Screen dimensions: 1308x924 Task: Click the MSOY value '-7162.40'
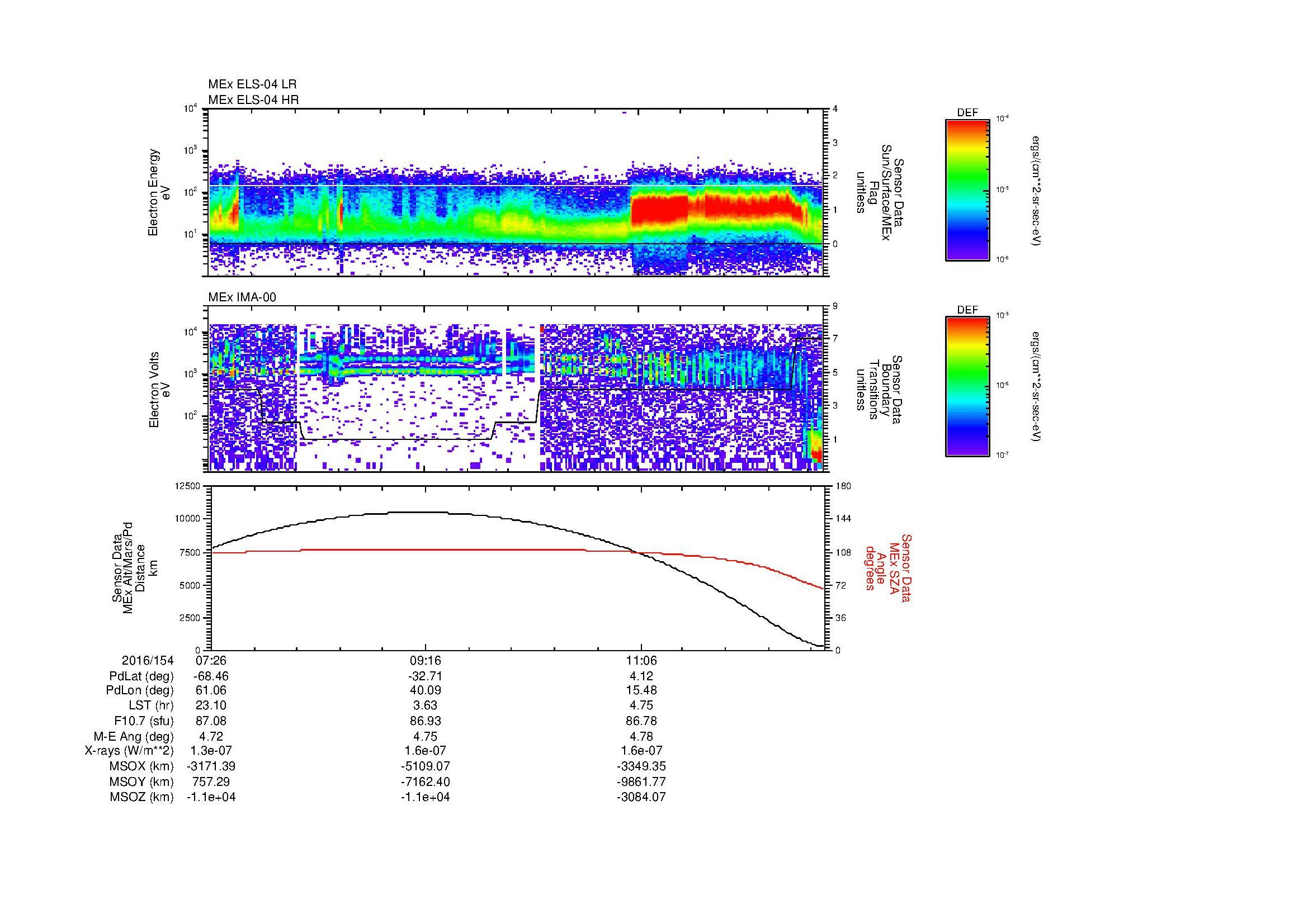[426, 782]
